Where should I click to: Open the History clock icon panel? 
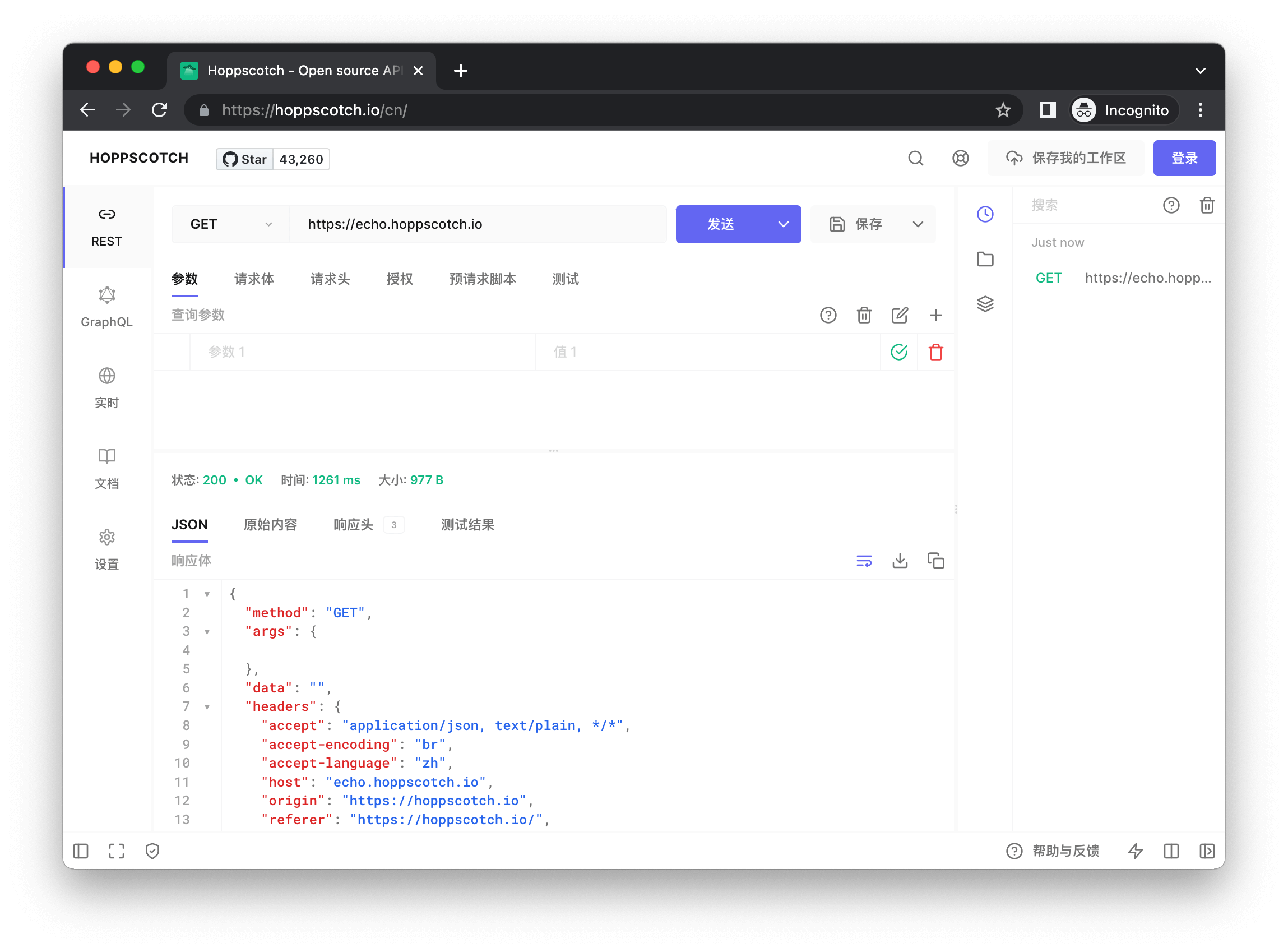coord(985,214)
